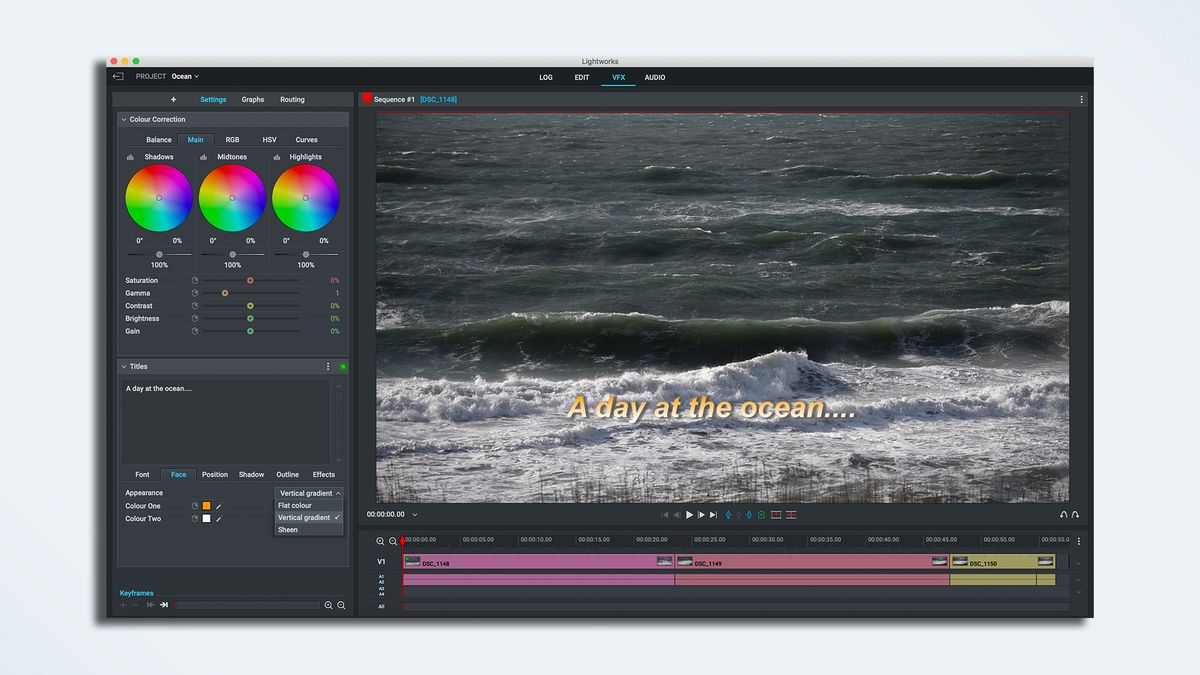Select the Play button in the viewer transport
Screen dimensions: 1200x675
pyautogui.click(x=689, y=514)
